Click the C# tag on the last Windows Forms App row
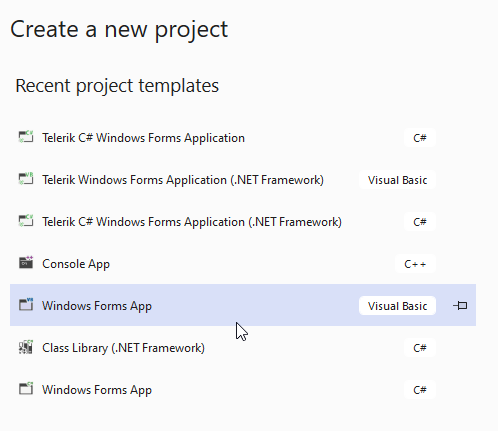Image resolution: width=498 pixels, height=431 pixels. 420,390
